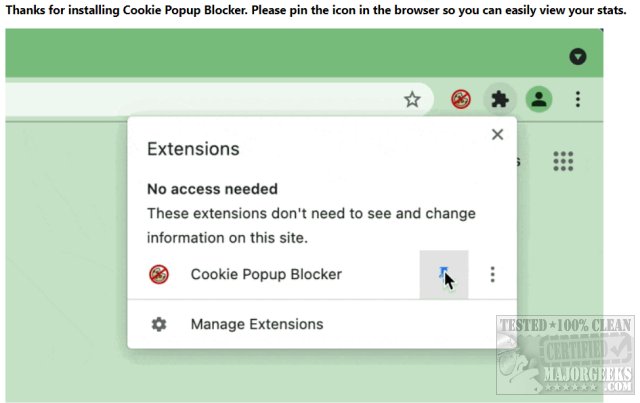Click the down-arrow button above the toolbar

click(x=577, y=56)
